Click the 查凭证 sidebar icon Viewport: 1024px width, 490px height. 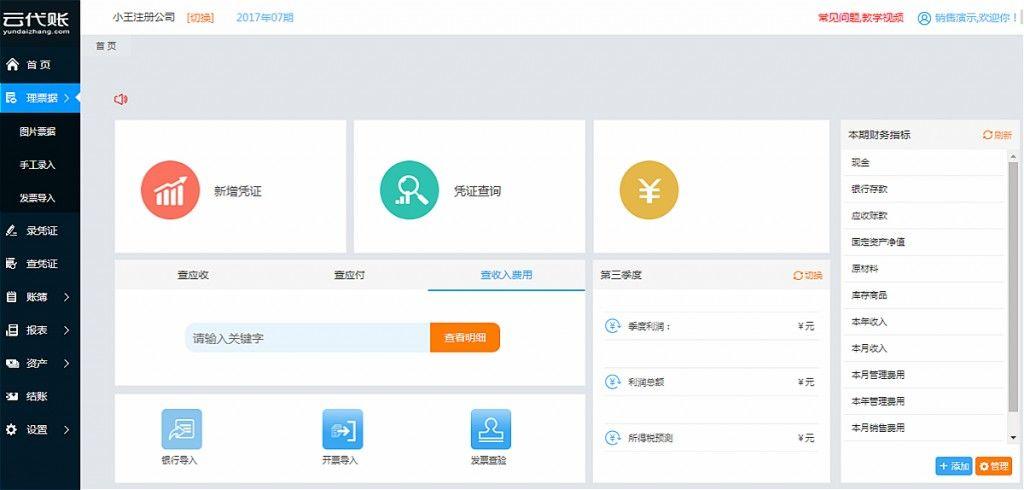coord(12,264)
